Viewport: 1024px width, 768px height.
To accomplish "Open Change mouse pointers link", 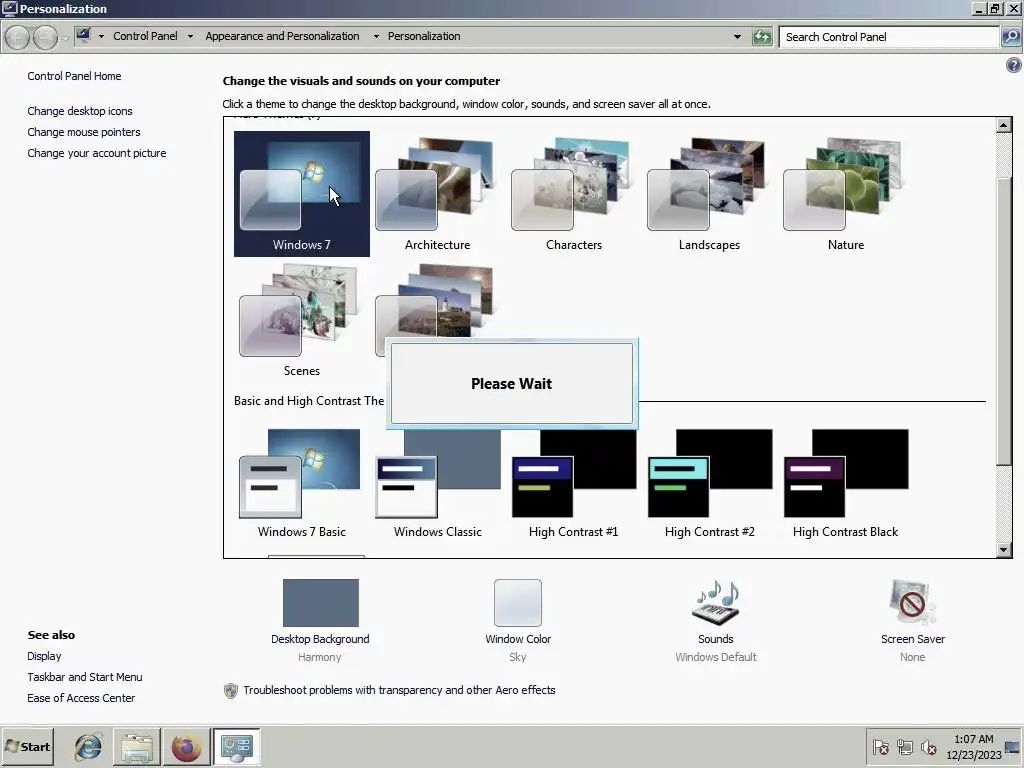I will pos(84,132).
